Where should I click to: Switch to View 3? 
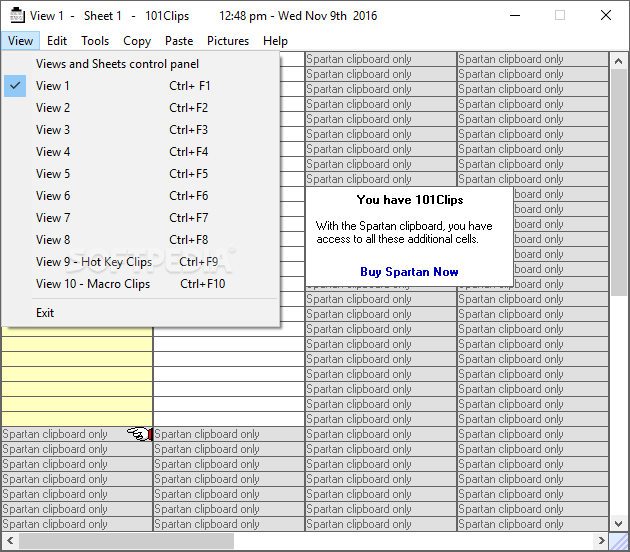(x=141, y=130)
